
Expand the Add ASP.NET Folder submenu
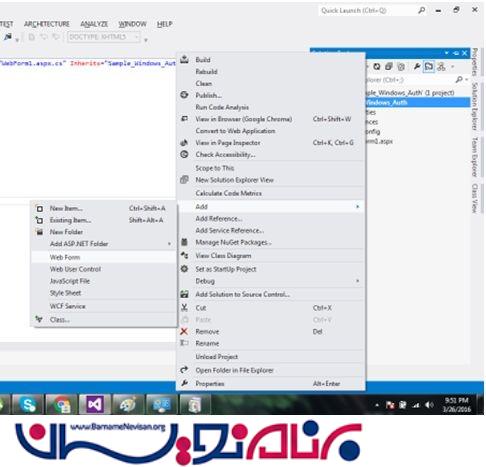(x=104, y=244)
